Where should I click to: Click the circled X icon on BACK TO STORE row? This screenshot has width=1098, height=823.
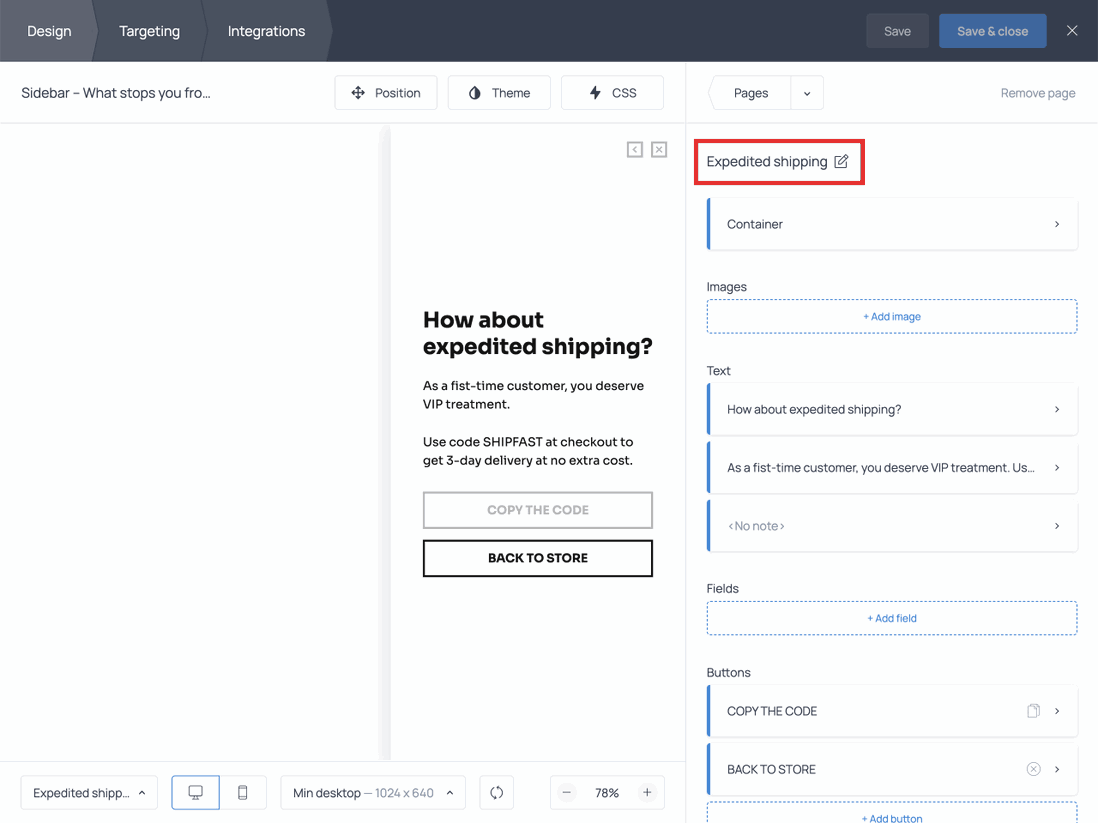coord(1033,769)
